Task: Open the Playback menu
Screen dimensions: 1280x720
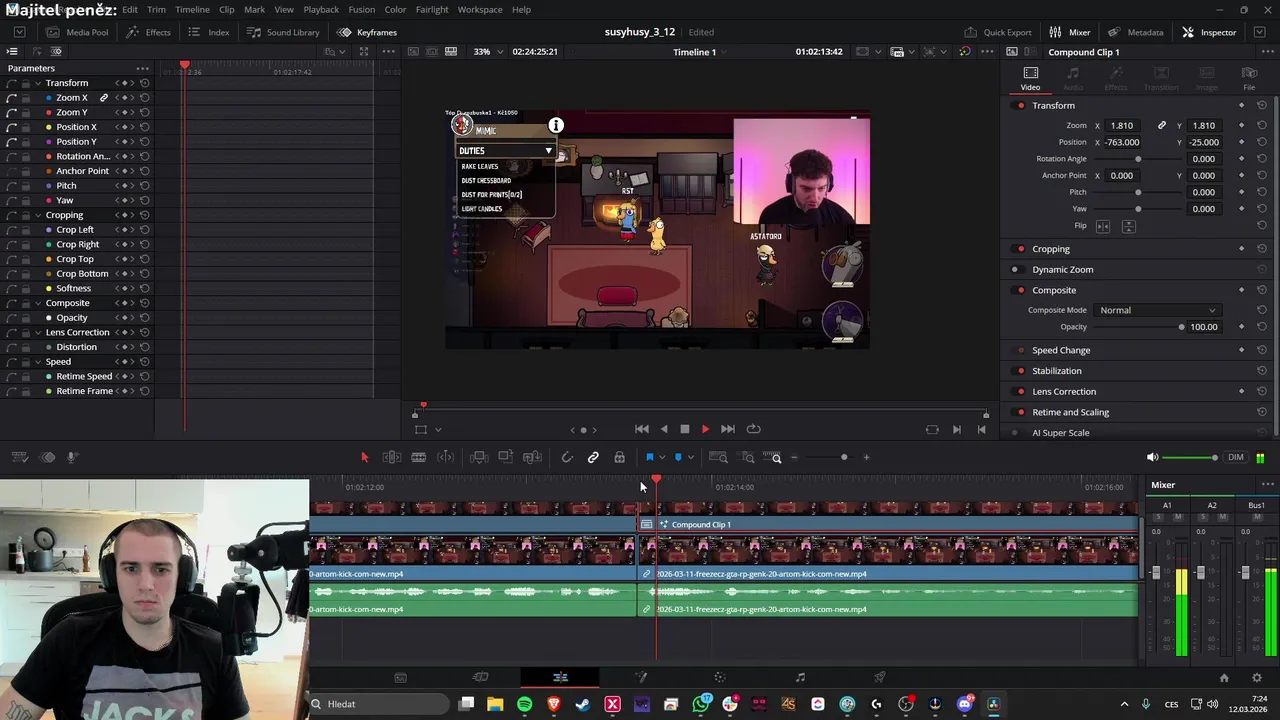Action: [x=321, y=9]
